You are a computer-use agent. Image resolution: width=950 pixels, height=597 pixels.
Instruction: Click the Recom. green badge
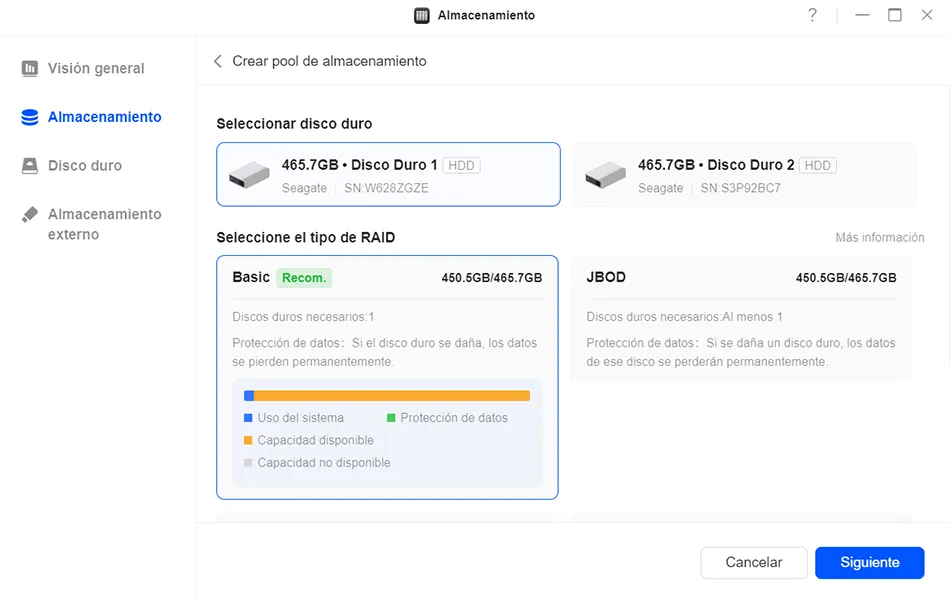[304, 278]
